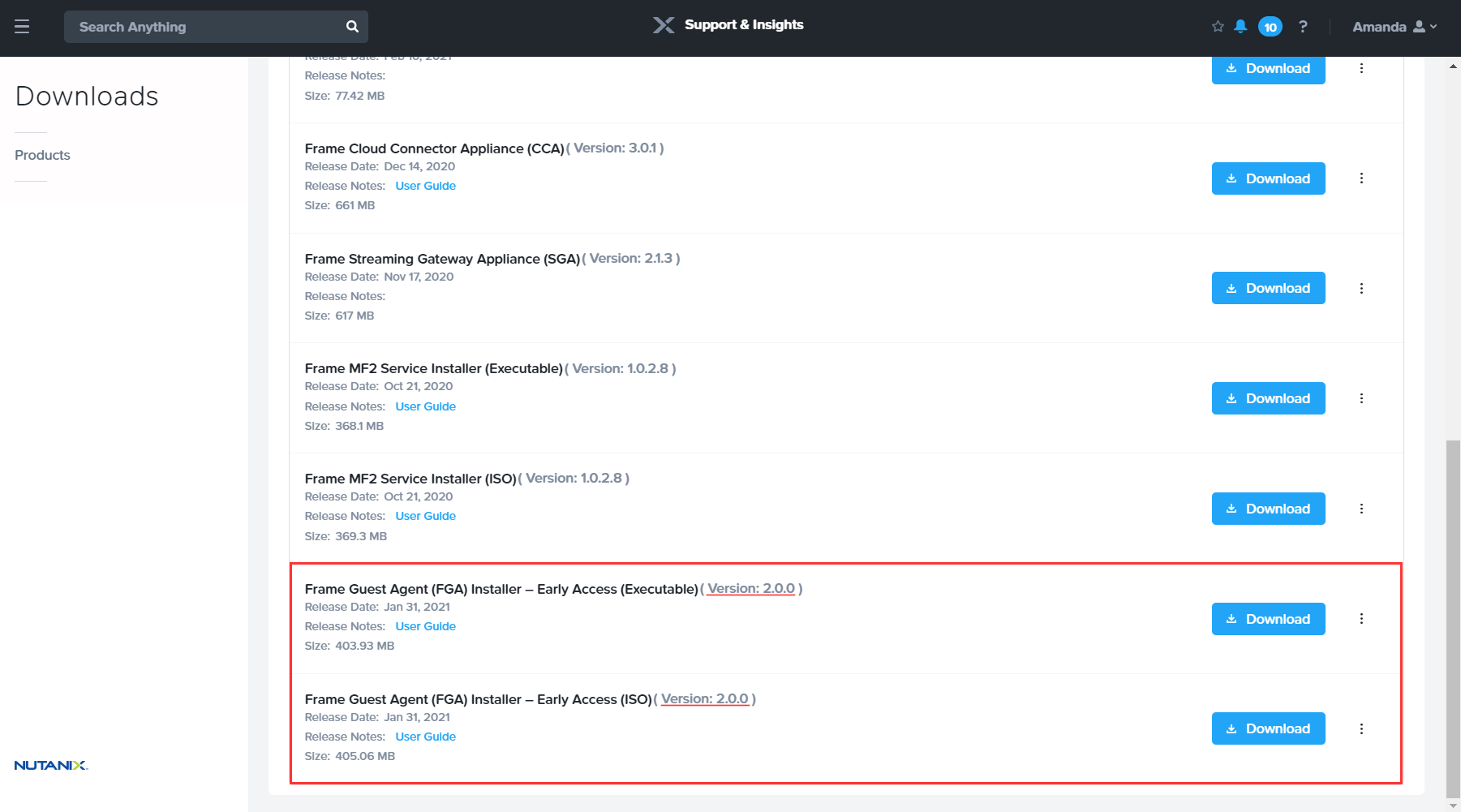Click the blue 10 notification badge
This screenshot has height=812, width=1461.
tap(1270, 27)
